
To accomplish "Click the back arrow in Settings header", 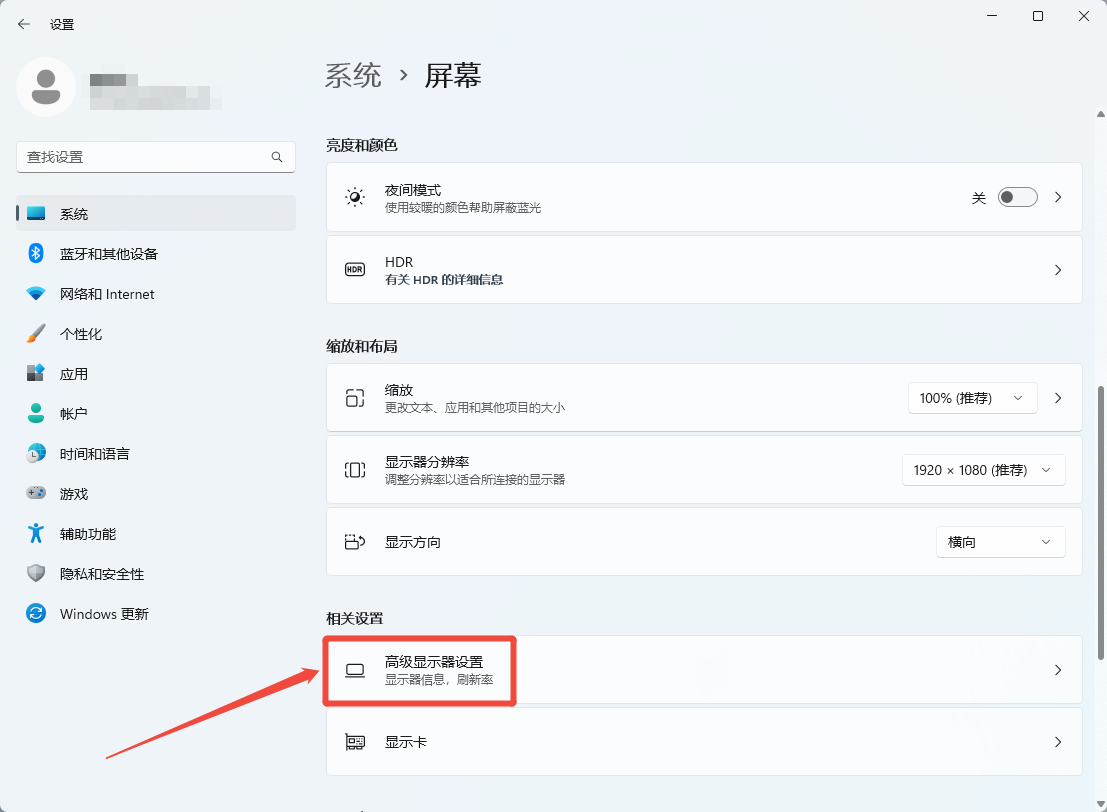I will 24,24.
